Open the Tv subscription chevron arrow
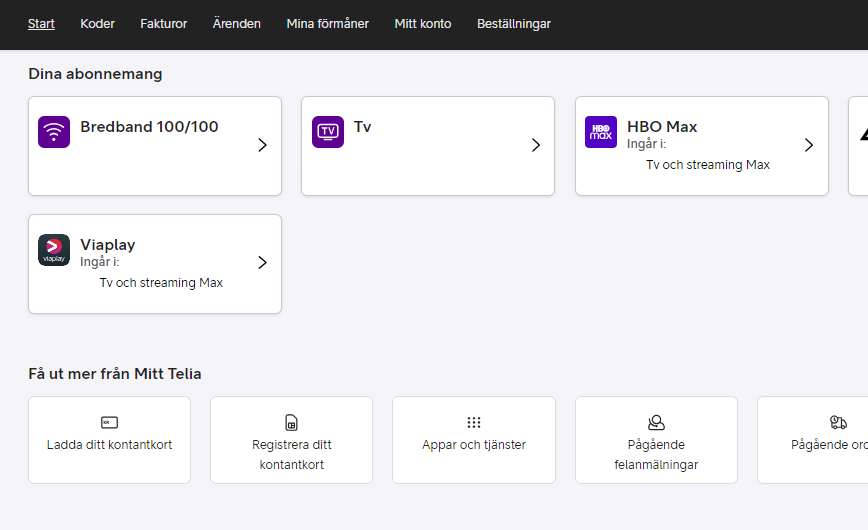 click(535, 145)
